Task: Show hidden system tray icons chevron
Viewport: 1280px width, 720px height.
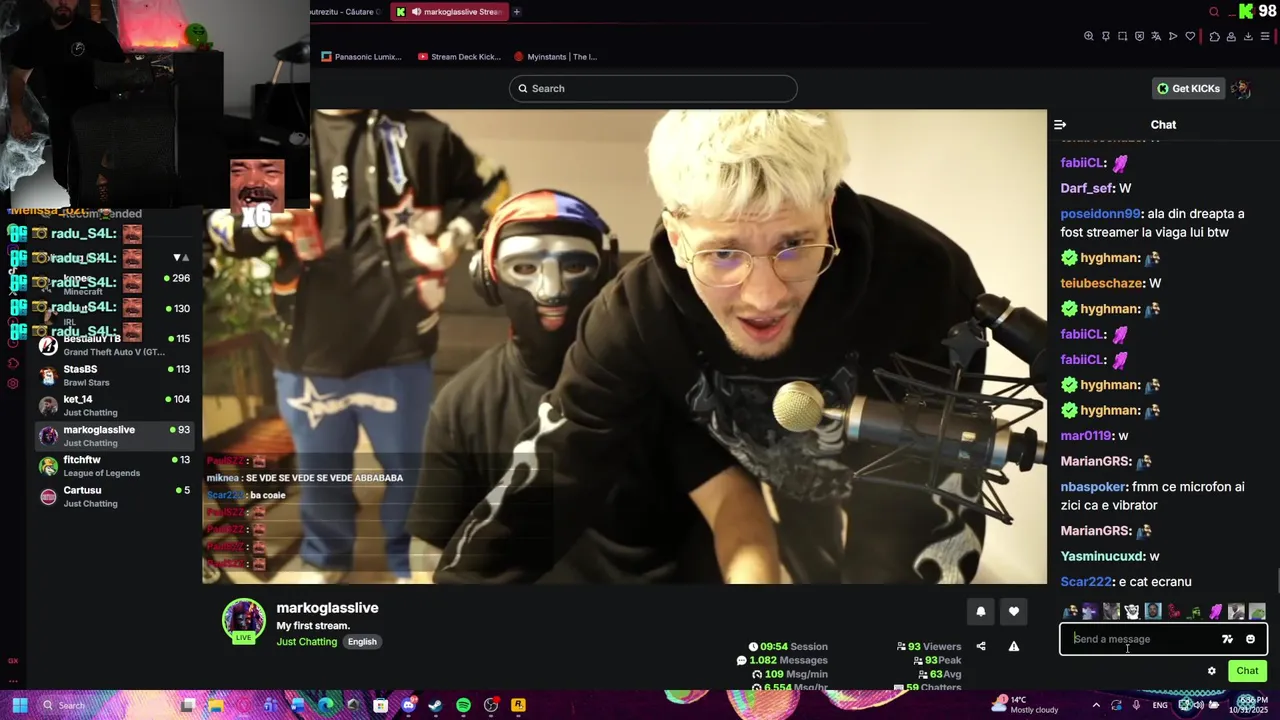Action: pyautogui.click(x=1097, y=705)
